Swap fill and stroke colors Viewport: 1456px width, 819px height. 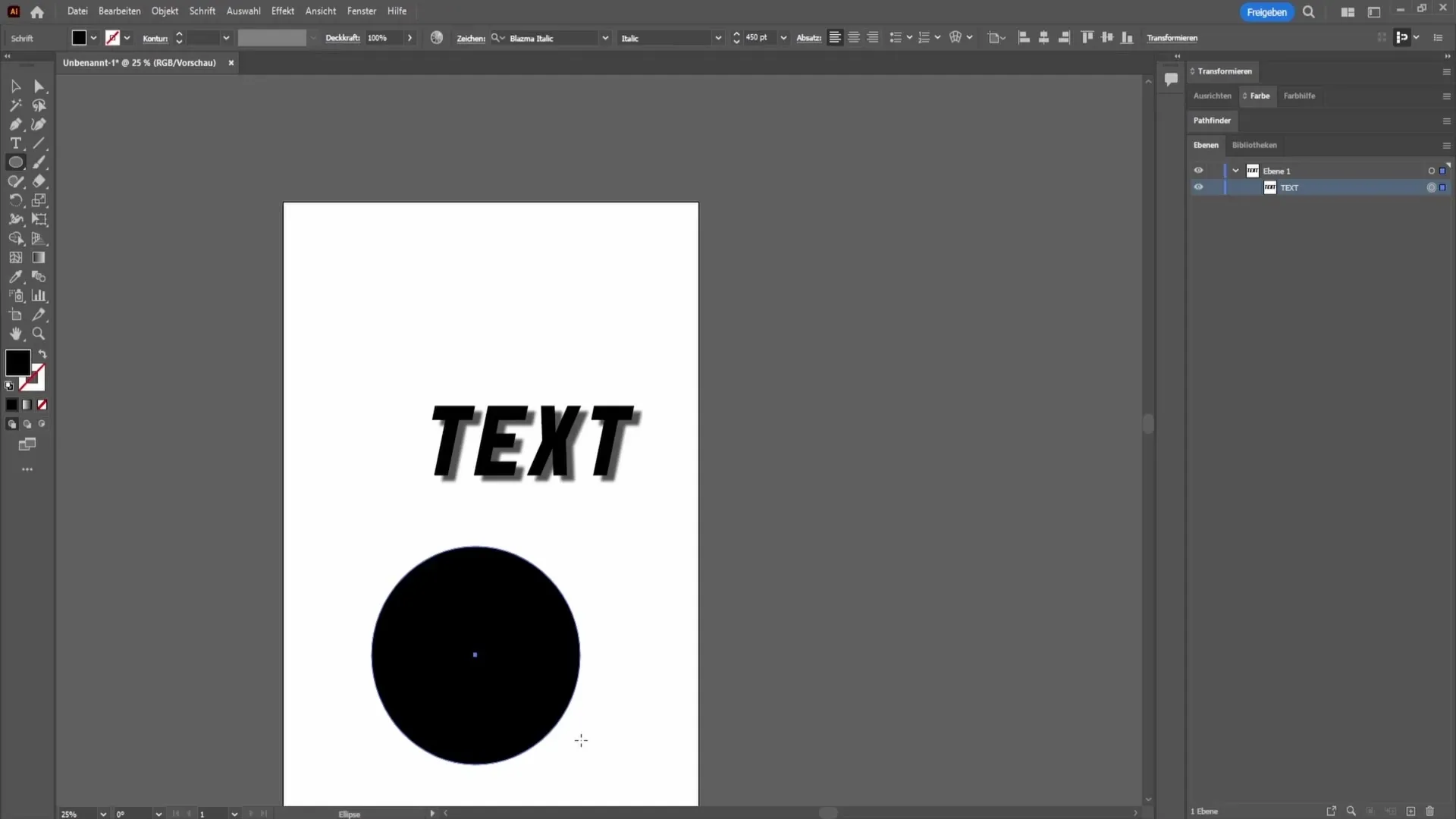(x=42, y=354)
